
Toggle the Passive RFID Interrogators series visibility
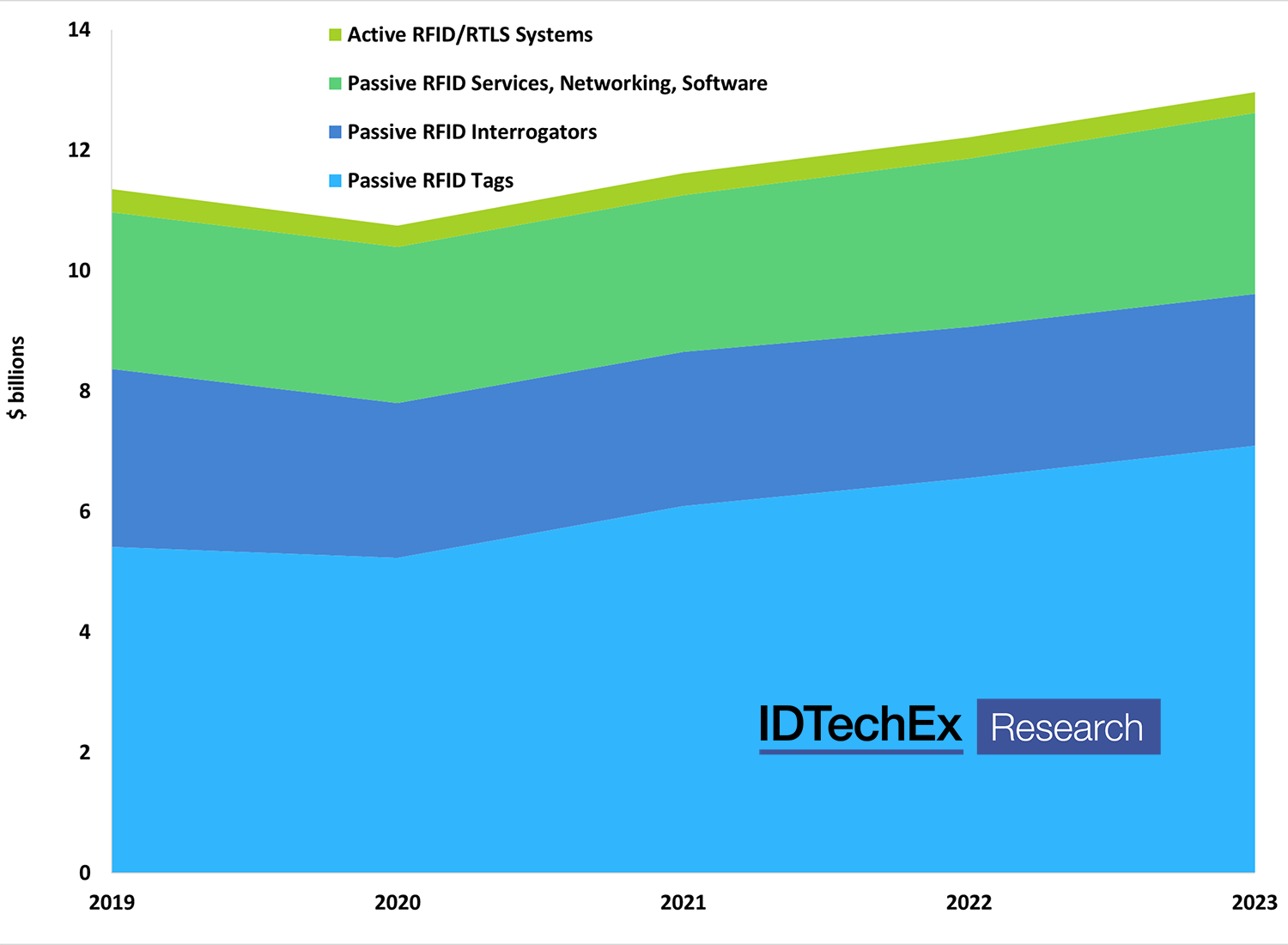335,131
